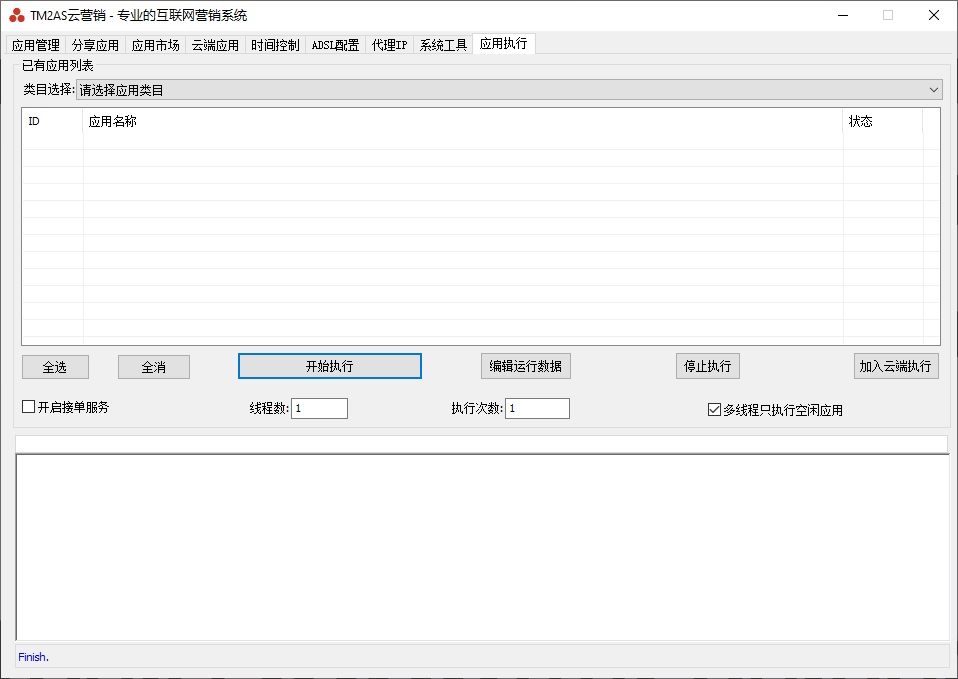The image size is (958, 679).
Task: Expand the 类目选择 category dropdown
Action: (x=509, y=90)
